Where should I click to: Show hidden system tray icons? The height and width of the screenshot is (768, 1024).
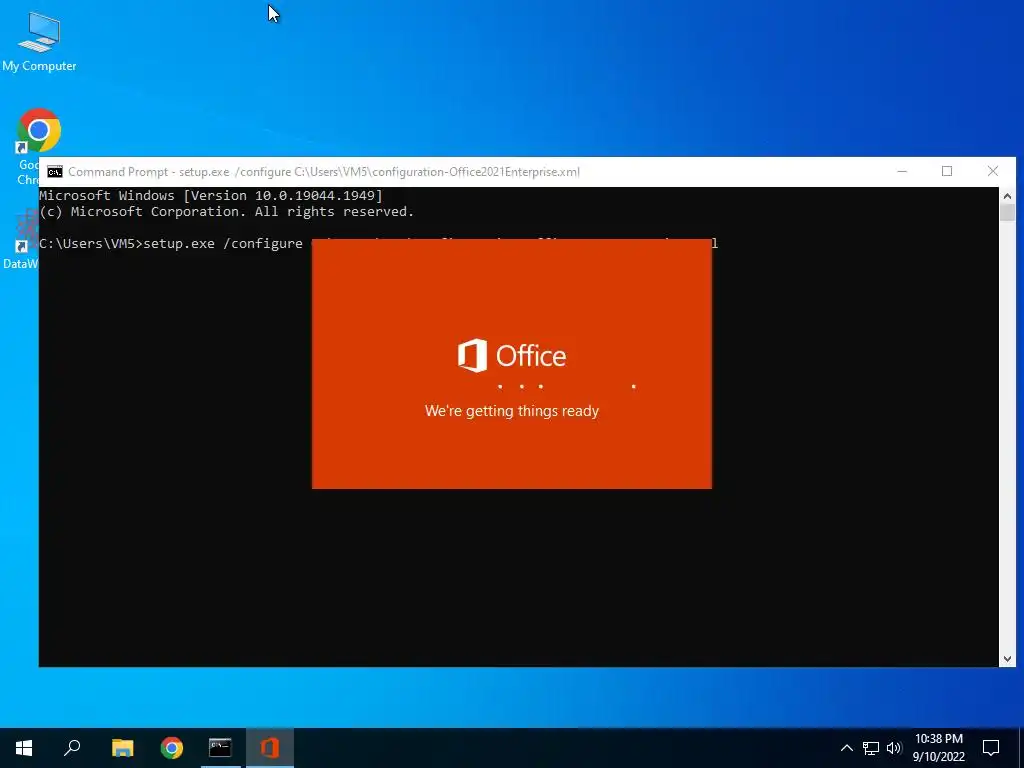point(846,748)
